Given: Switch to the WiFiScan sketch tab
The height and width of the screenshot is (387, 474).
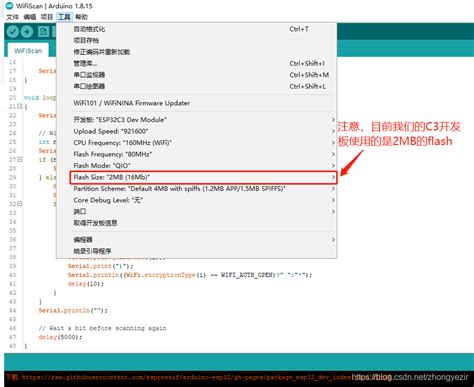Looking at the screenshot, I should point(28,51).
